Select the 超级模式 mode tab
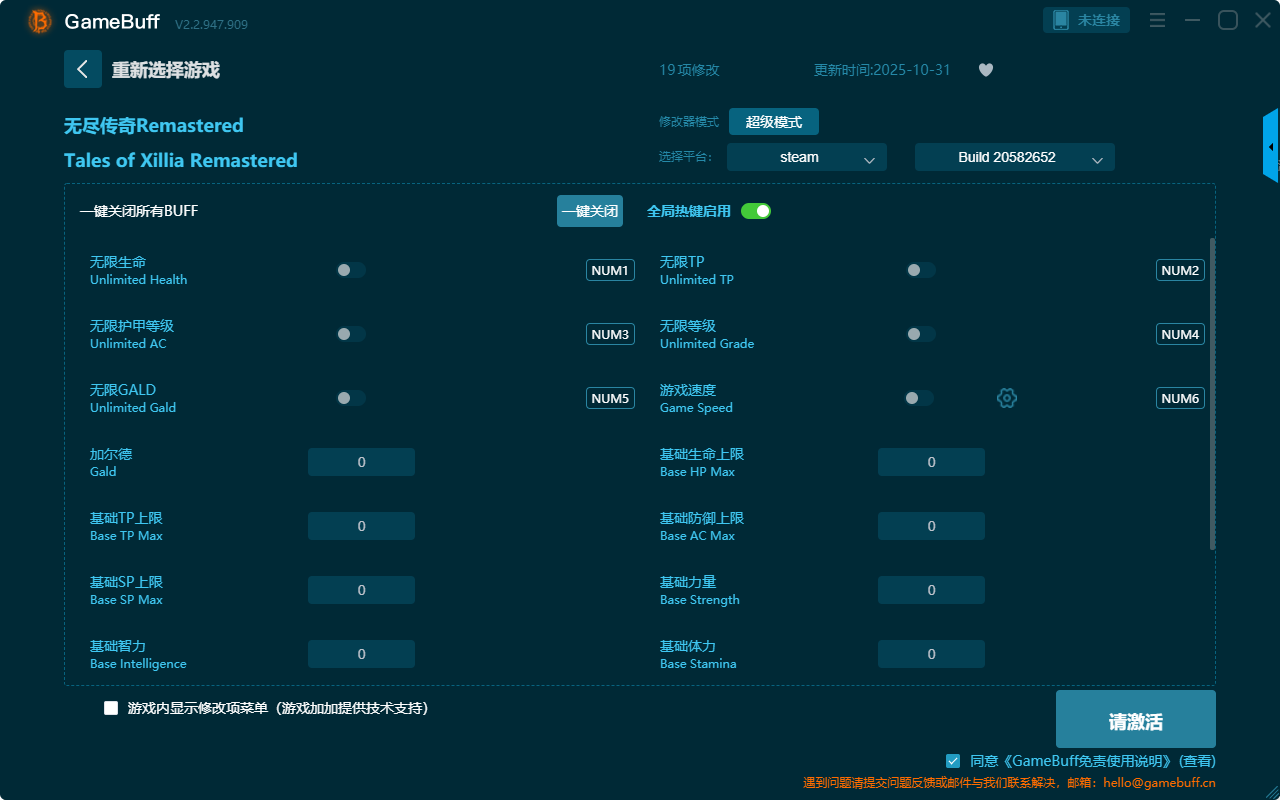This screenshot has width=1280, height=800. 773,122
